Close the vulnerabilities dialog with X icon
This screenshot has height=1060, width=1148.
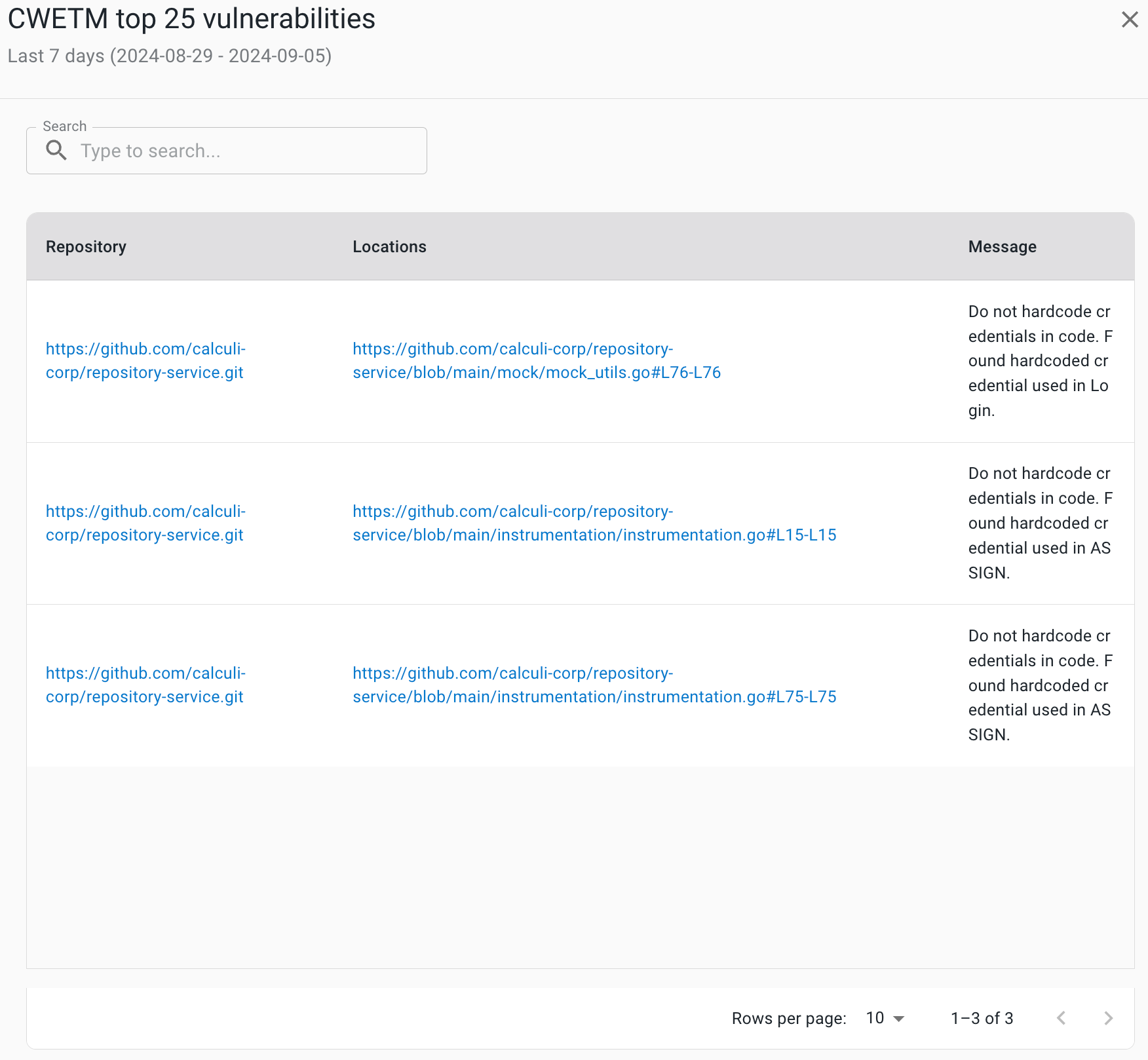click(x=1129, y=20)
